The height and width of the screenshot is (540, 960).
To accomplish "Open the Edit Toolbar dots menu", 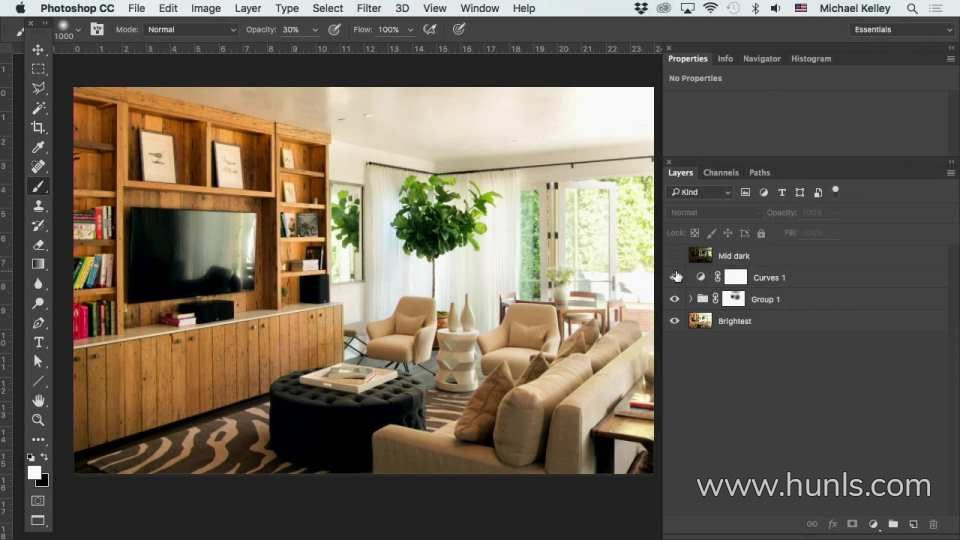I will pos(38,440).
